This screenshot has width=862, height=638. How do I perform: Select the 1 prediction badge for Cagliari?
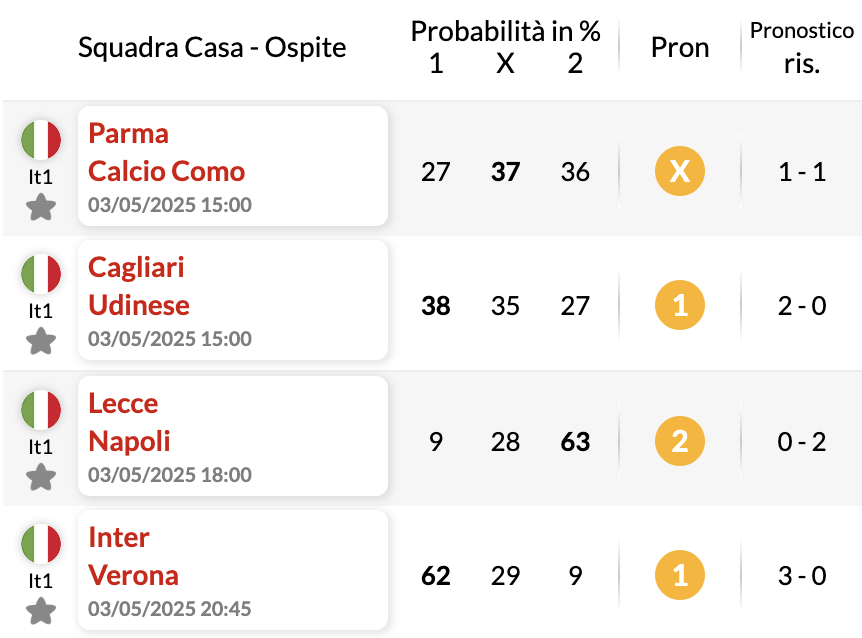click(679, 305)
